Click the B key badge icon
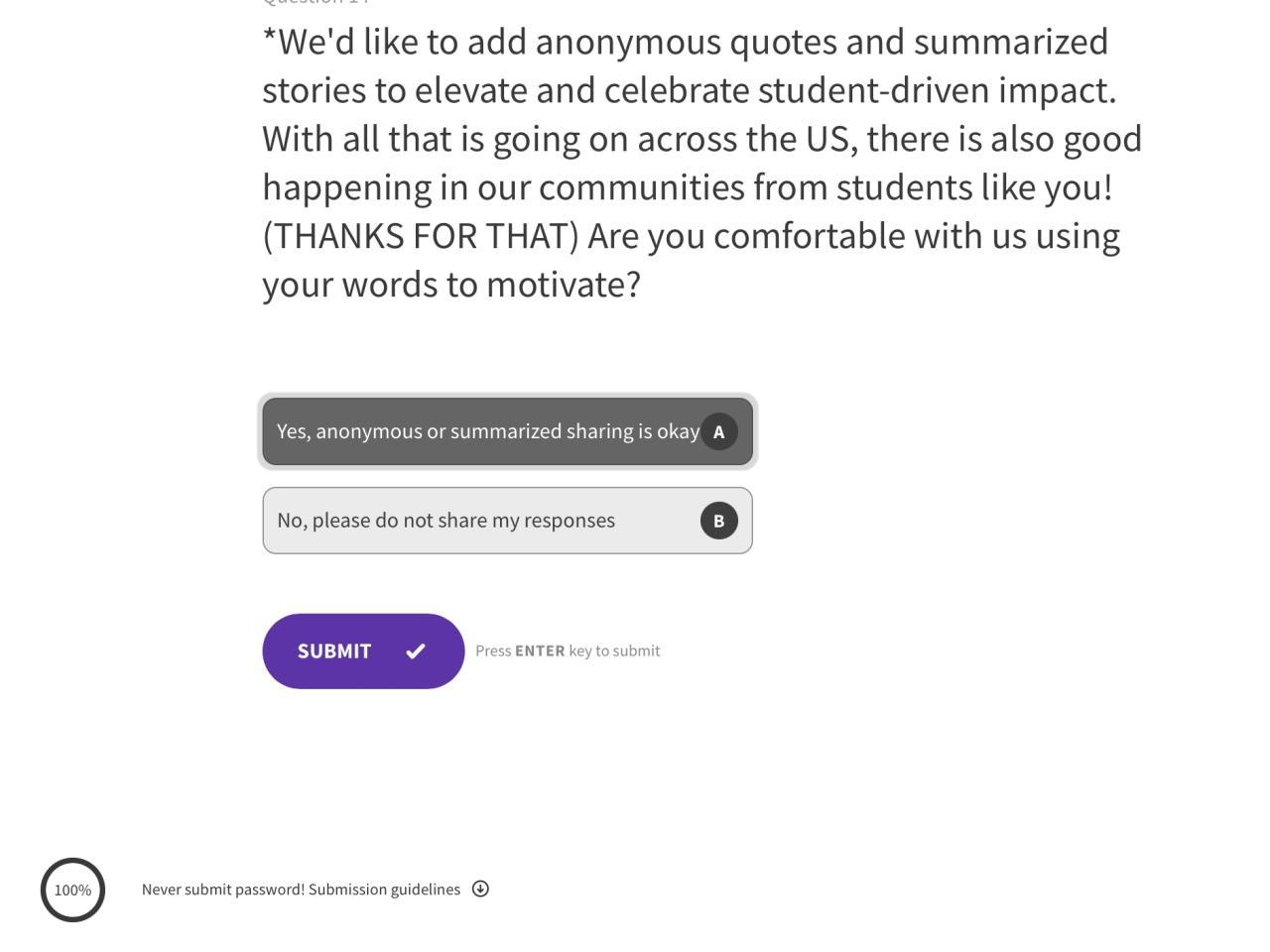This screenshot has width=1270, height=952. click(x=719, y=521)
